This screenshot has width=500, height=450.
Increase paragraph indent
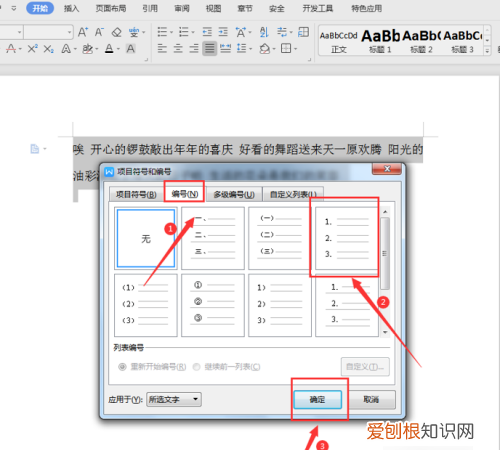click(223, 32)
